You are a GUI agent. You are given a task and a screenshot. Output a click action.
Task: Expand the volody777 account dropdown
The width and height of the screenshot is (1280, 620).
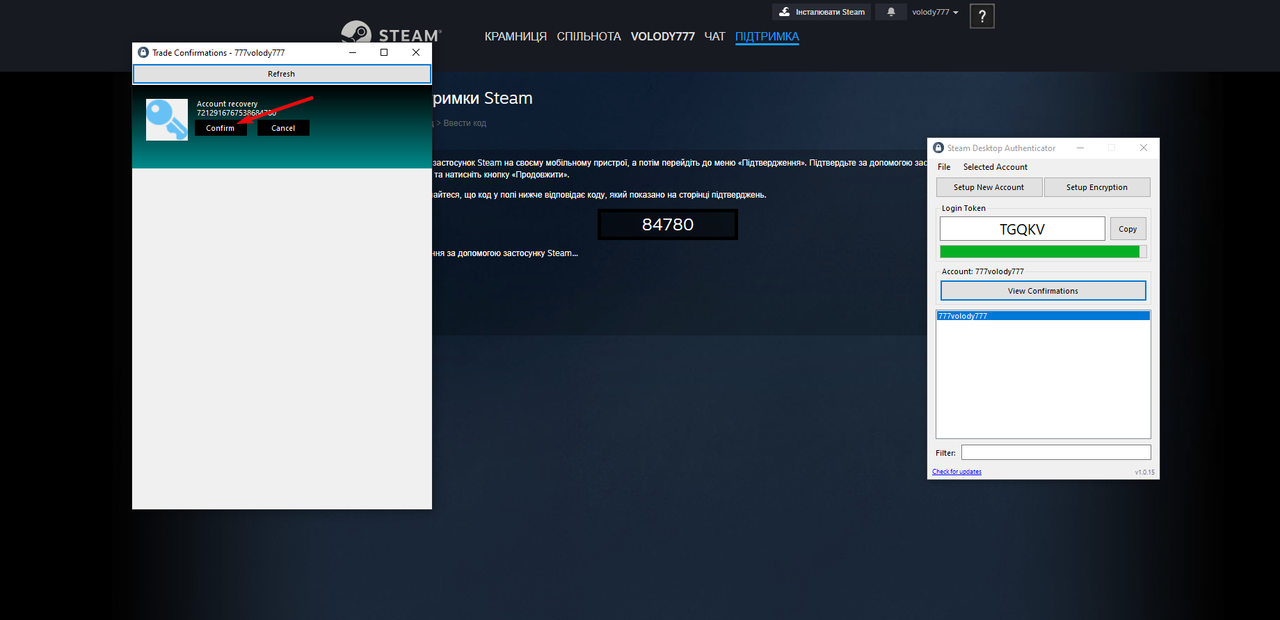[935, 12]
